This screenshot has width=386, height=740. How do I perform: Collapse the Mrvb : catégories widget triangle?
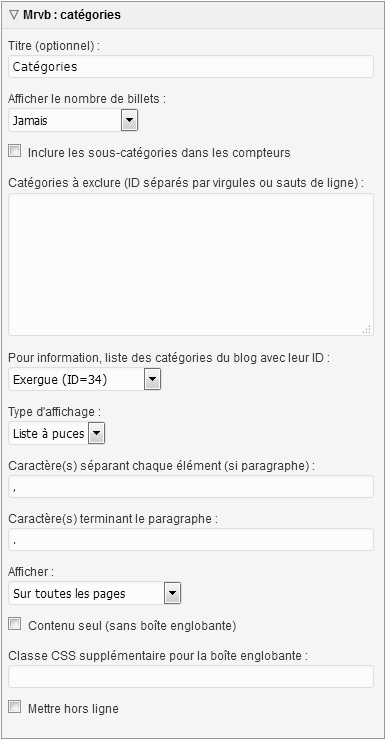tap(14, 15)
